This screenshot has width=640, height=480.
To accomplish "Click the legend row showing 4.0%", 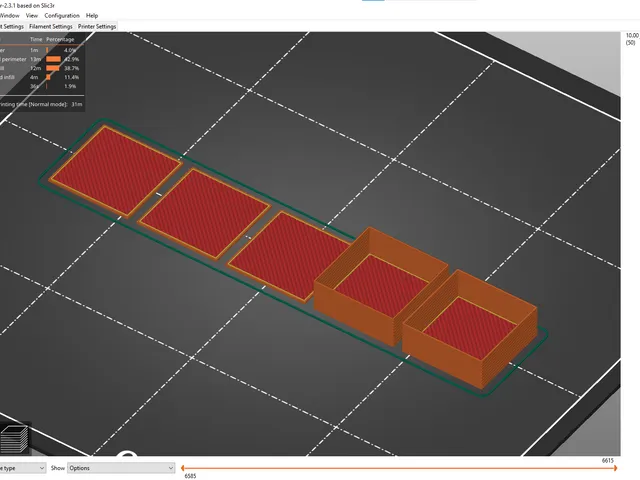I will [x=41, y=50].
